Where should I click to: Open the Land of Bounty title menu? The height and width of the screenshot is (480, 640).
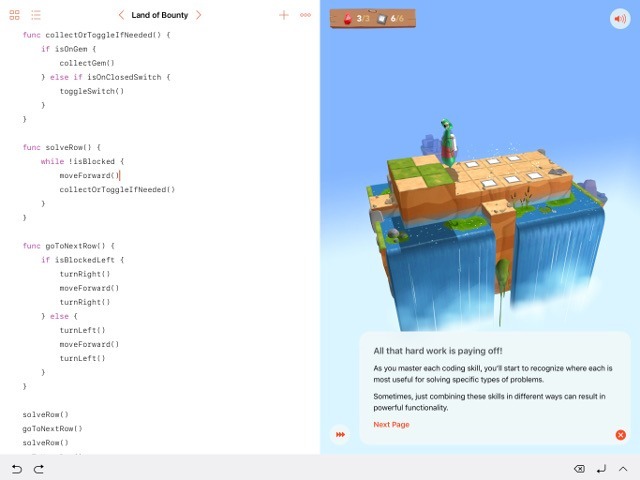(x=160, y=15)
